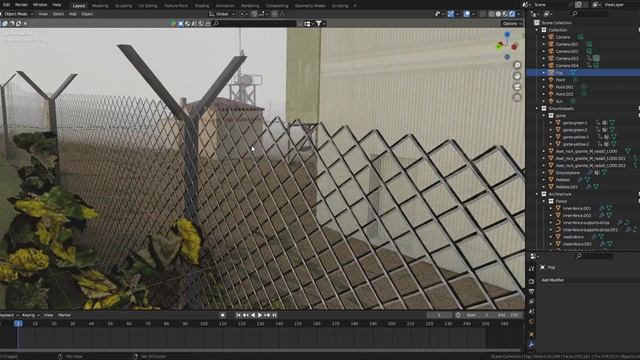Zoom the viewport using the magnifier gizmo
The height and width of the screenshot is (360, 640).
pyautogui.click(x=517, y=65)
